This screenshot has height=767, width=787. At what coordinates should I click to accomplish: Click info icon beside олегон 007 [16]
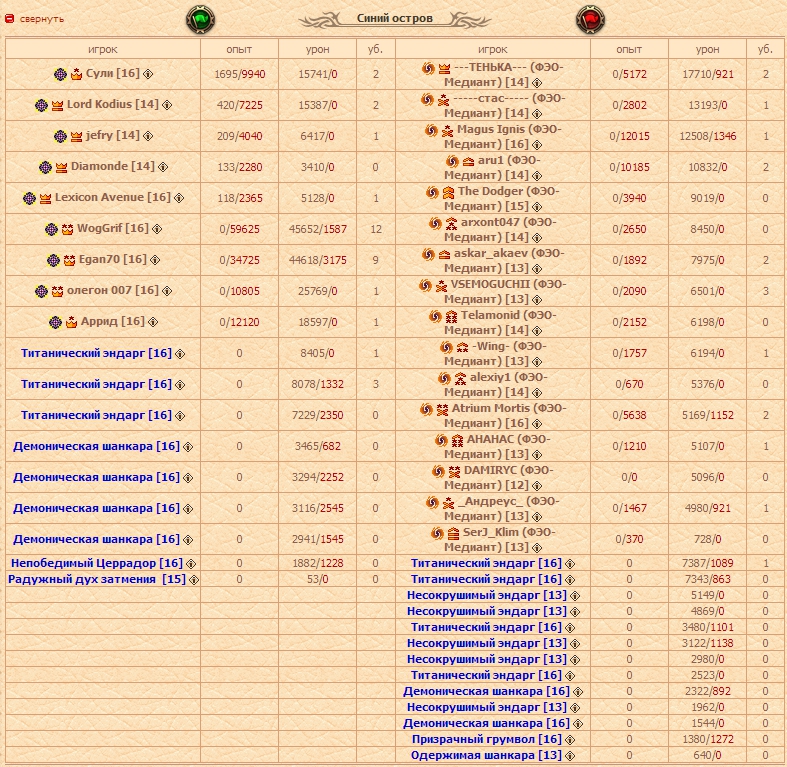pyautogui.click(x=167, y=291)
